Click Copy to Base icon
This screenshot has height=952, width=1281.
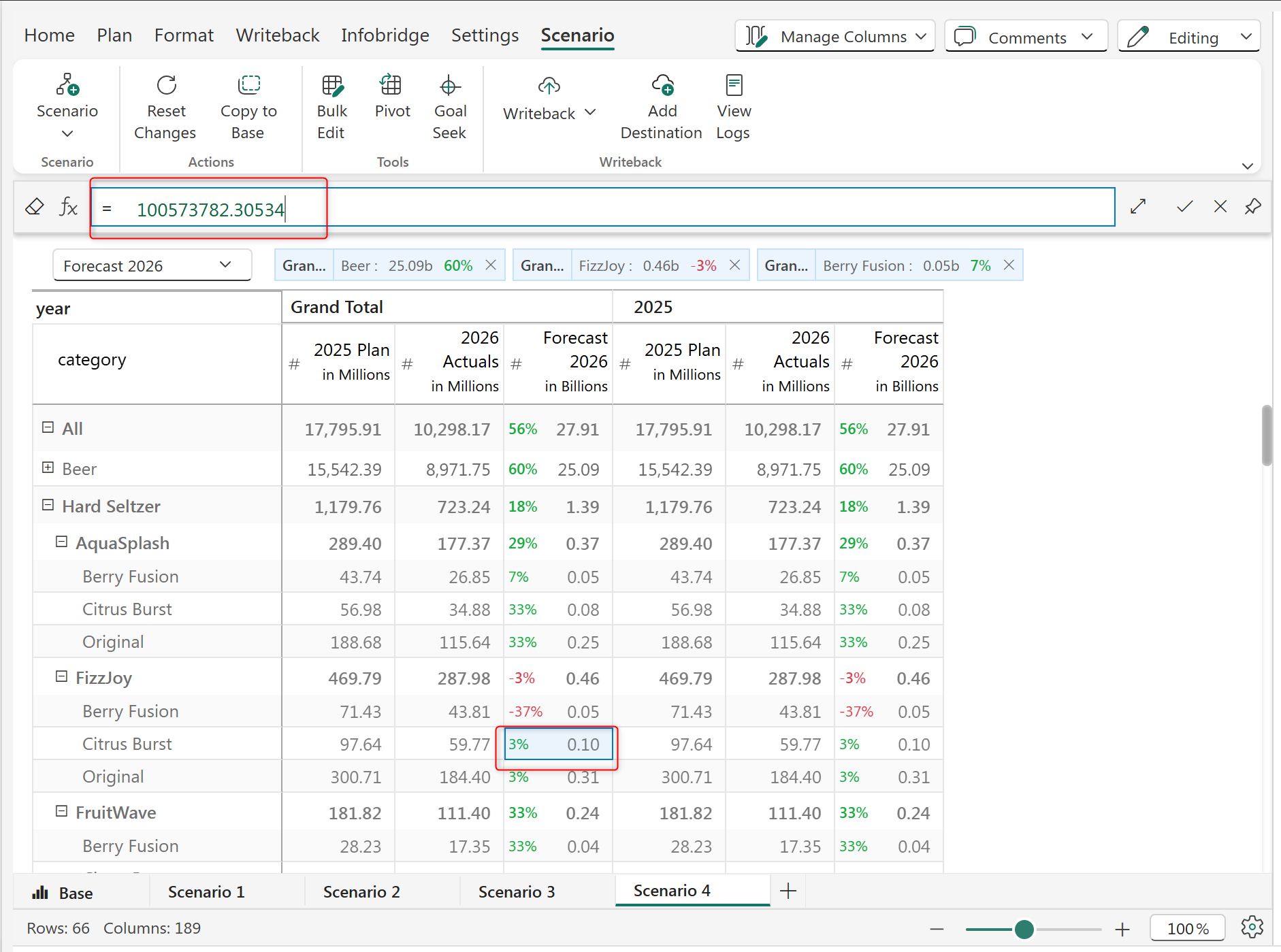(248, 86)
